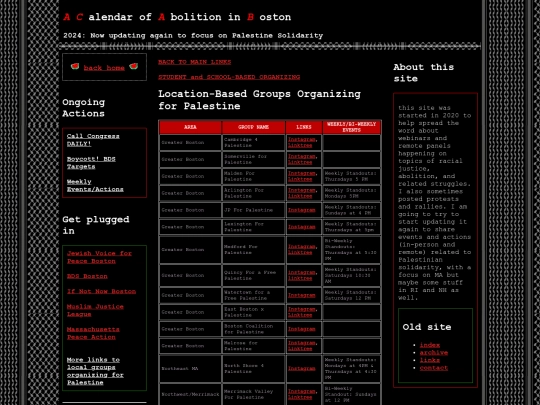Image resolution: width=540 pixels, height=405 pixels.
Task: Open Somerville for Palestine Instagram link
Action: click(302, 156)
